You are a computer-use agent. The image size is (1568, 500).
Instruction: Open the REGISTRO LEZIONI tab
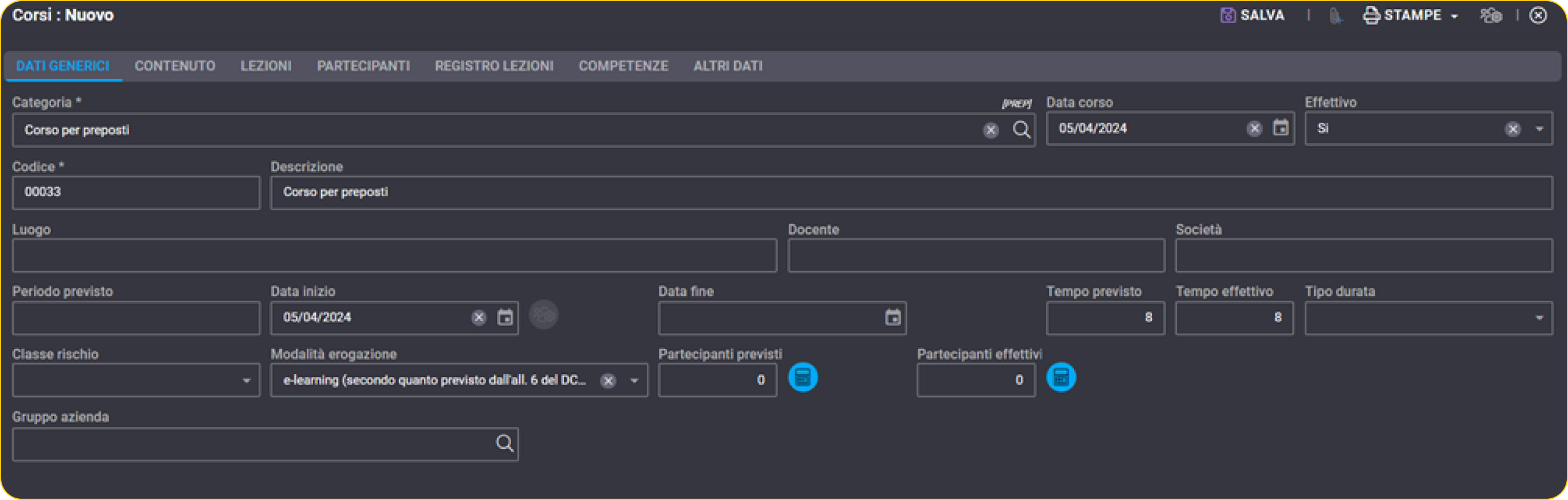(495, 66)
